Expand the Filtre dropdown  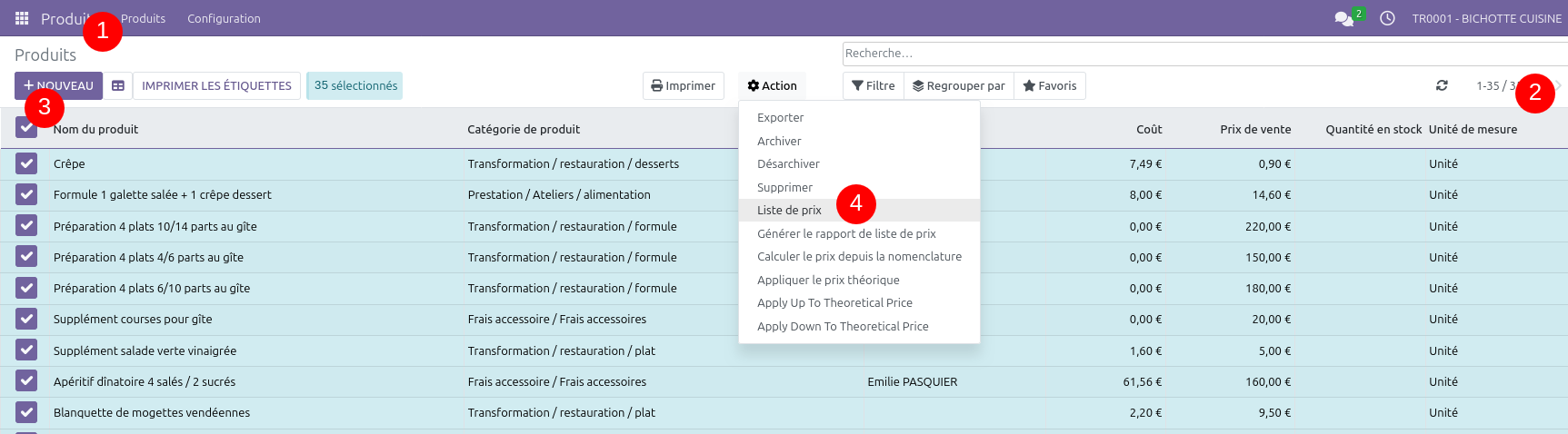[x=873, y=85]
